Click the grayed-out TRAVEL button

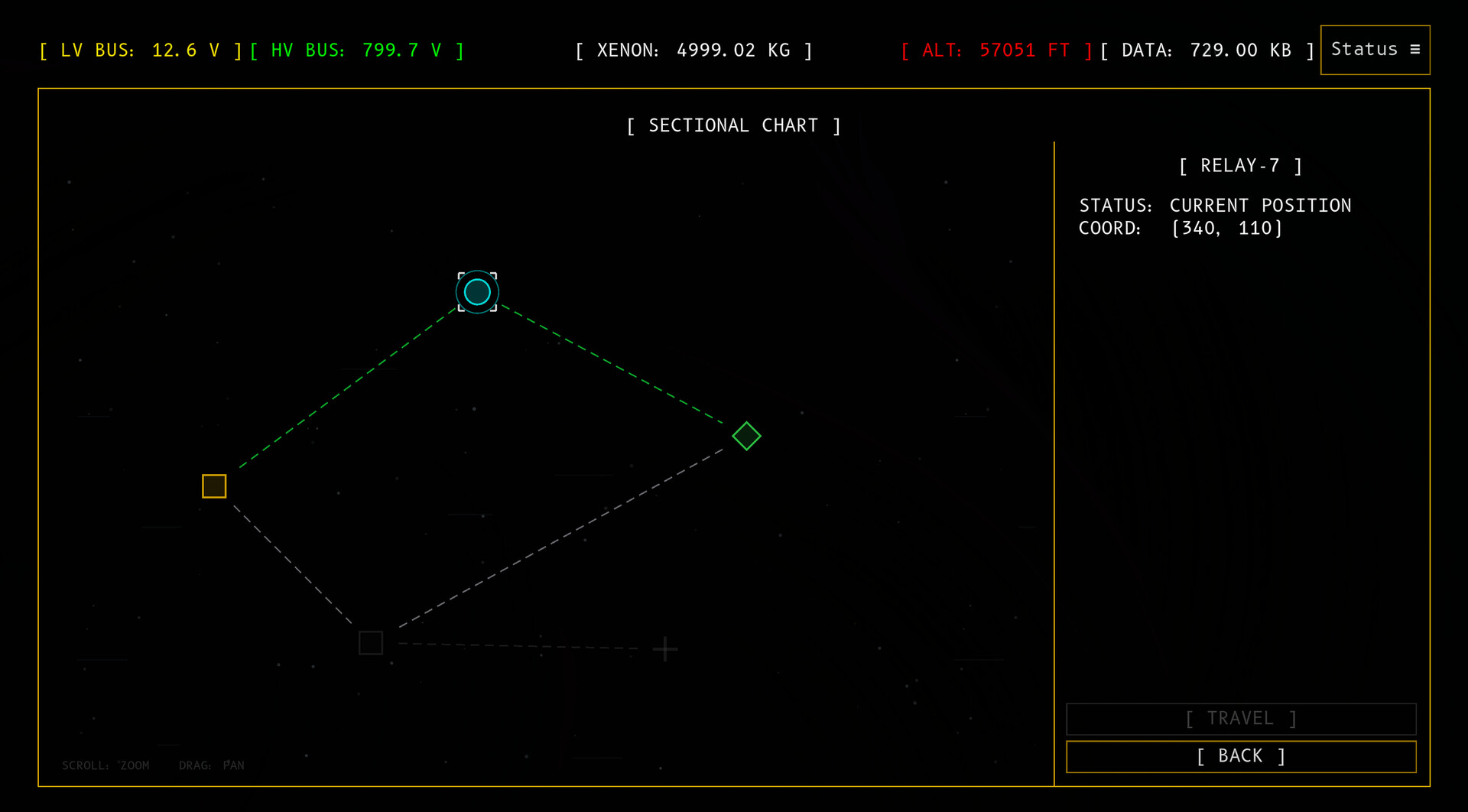[x=1240, y=719]
